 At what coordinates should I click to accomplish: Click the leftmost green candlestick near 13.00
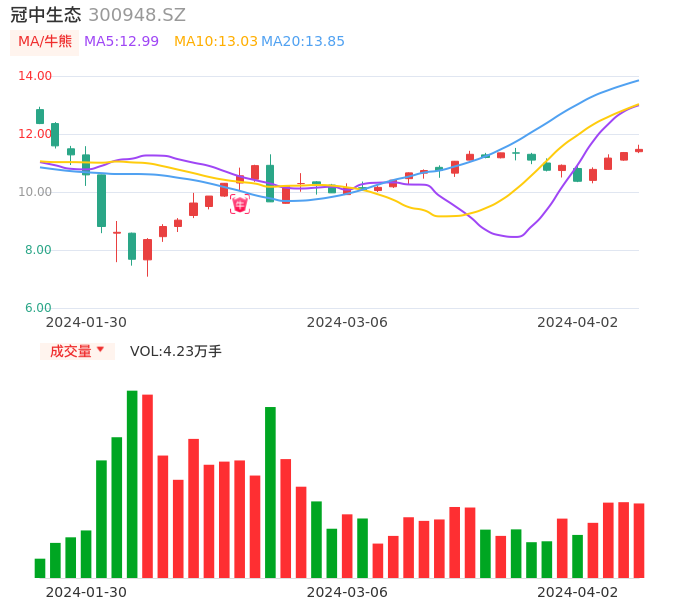pyautogui.click(x=40, y=116)
